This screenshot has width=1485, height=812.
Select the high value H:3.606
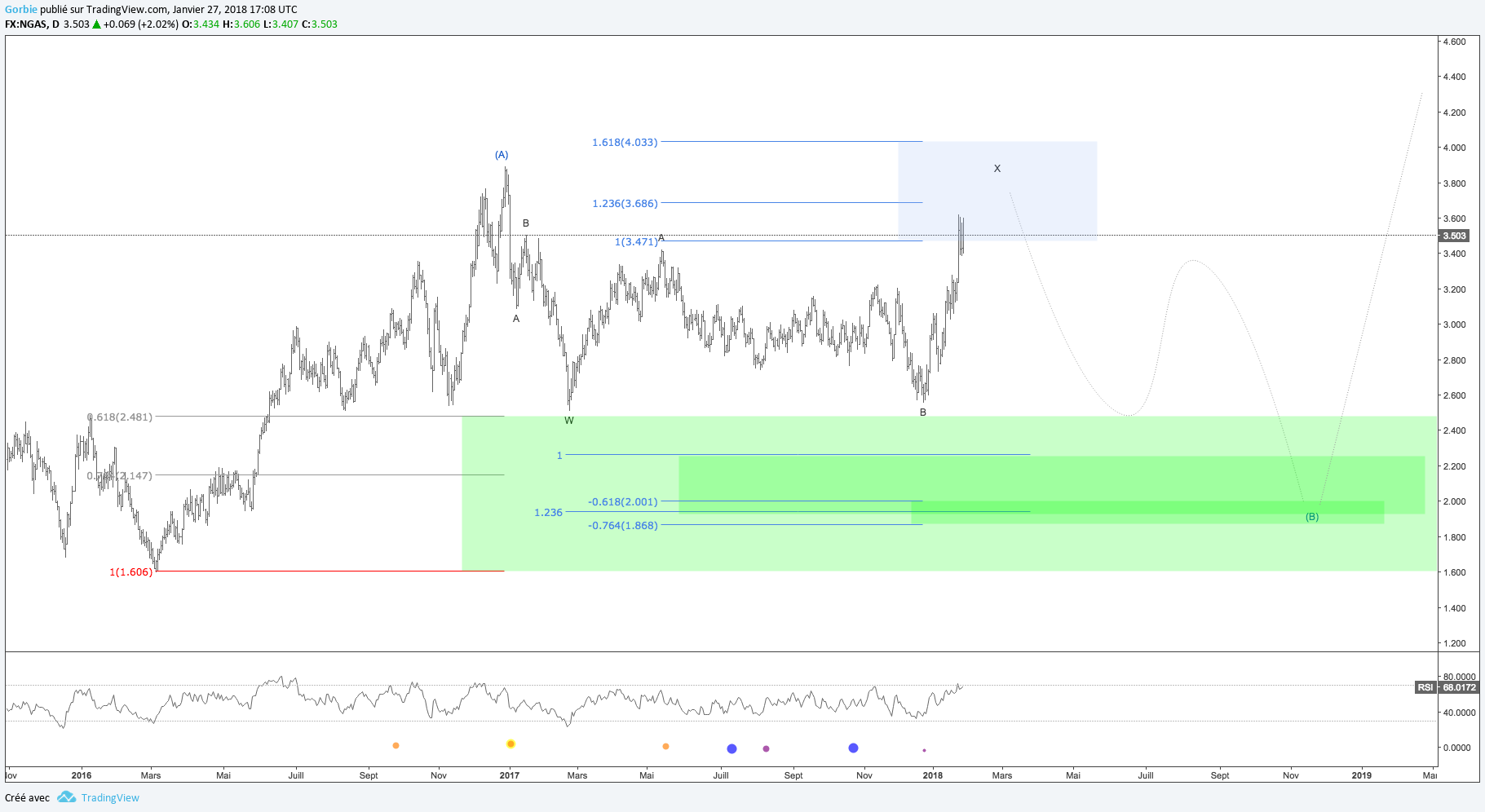pyautogui.click(x=241, y=24)
